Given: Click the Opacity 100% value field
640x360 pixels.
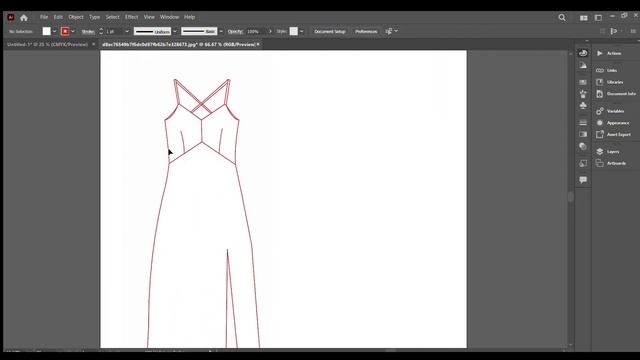Looking at the screenshot, I should pos(256,31).
